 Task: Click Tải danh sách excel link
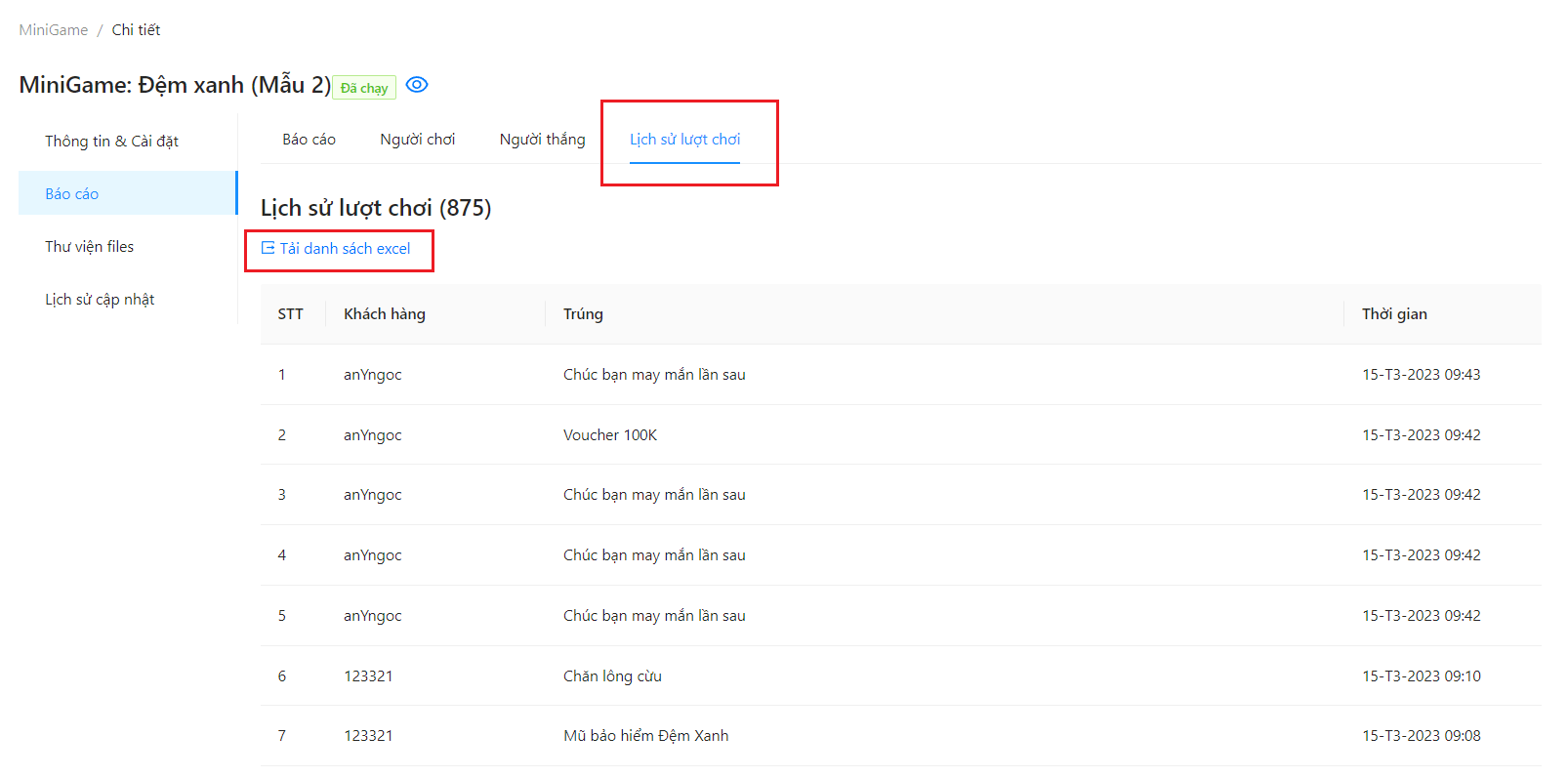tap(345, 248)
